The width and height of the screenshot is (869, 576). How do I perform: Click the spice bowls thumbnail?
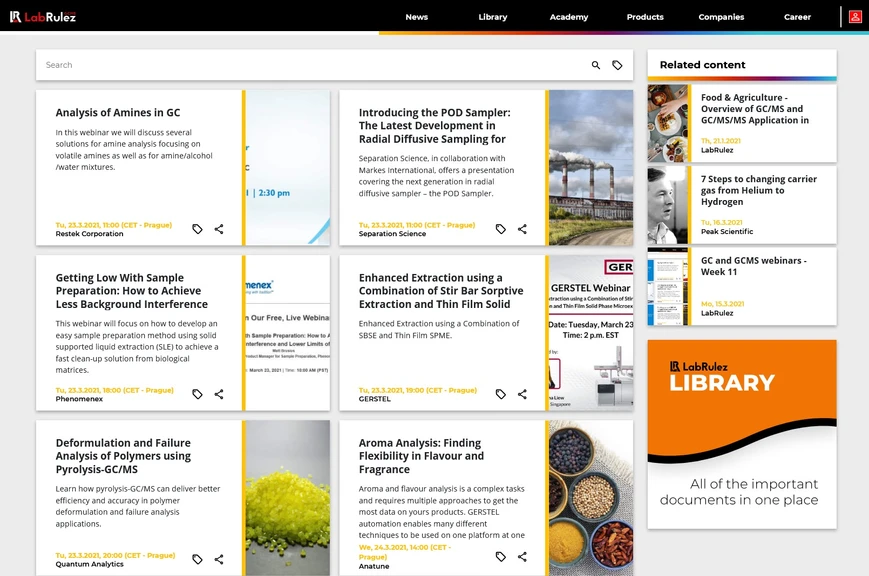[591, 498]
